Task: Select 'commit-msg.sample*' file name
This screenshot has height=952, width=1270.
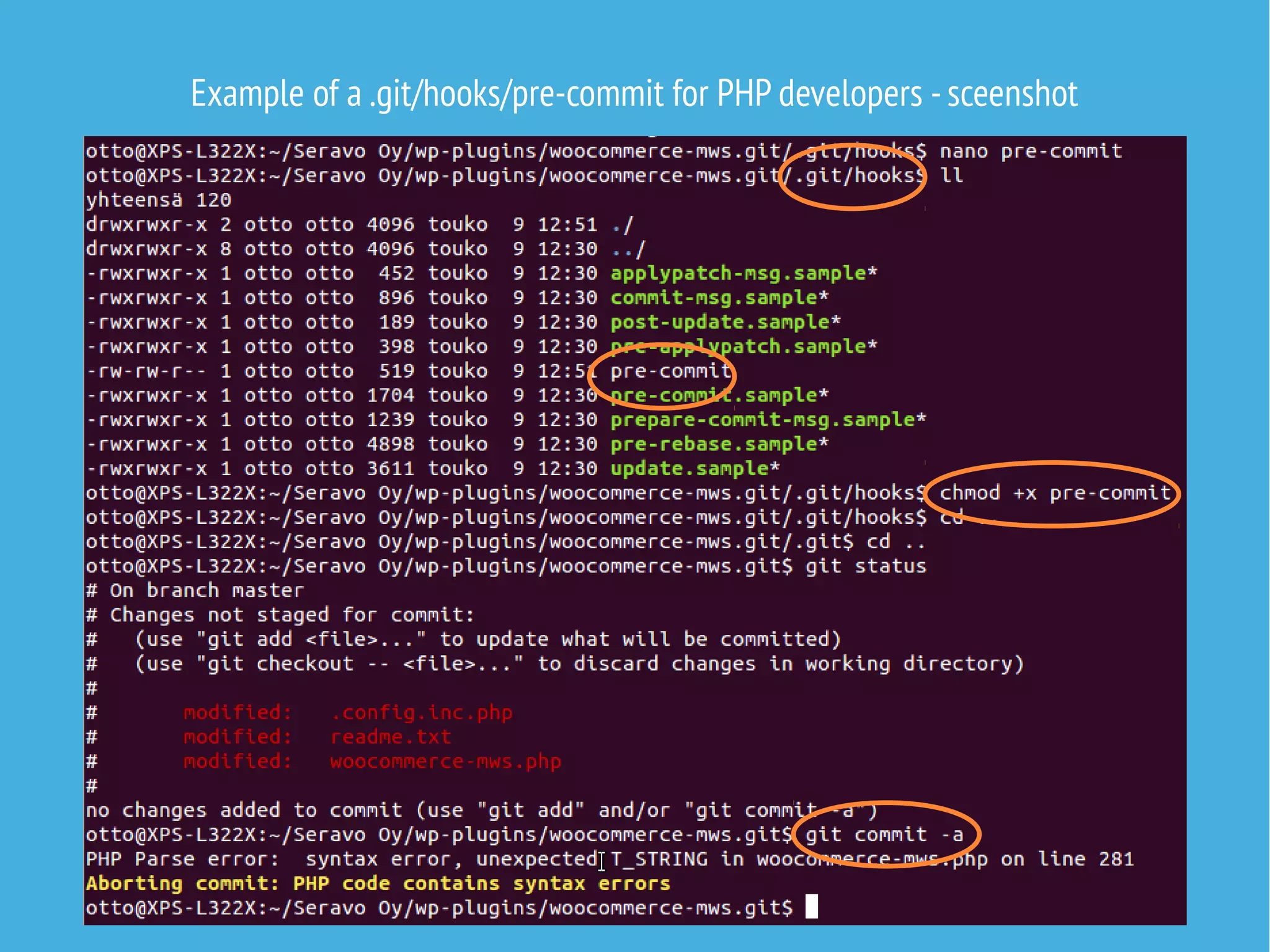Action: pyautogui.click(x=719, y=298)
